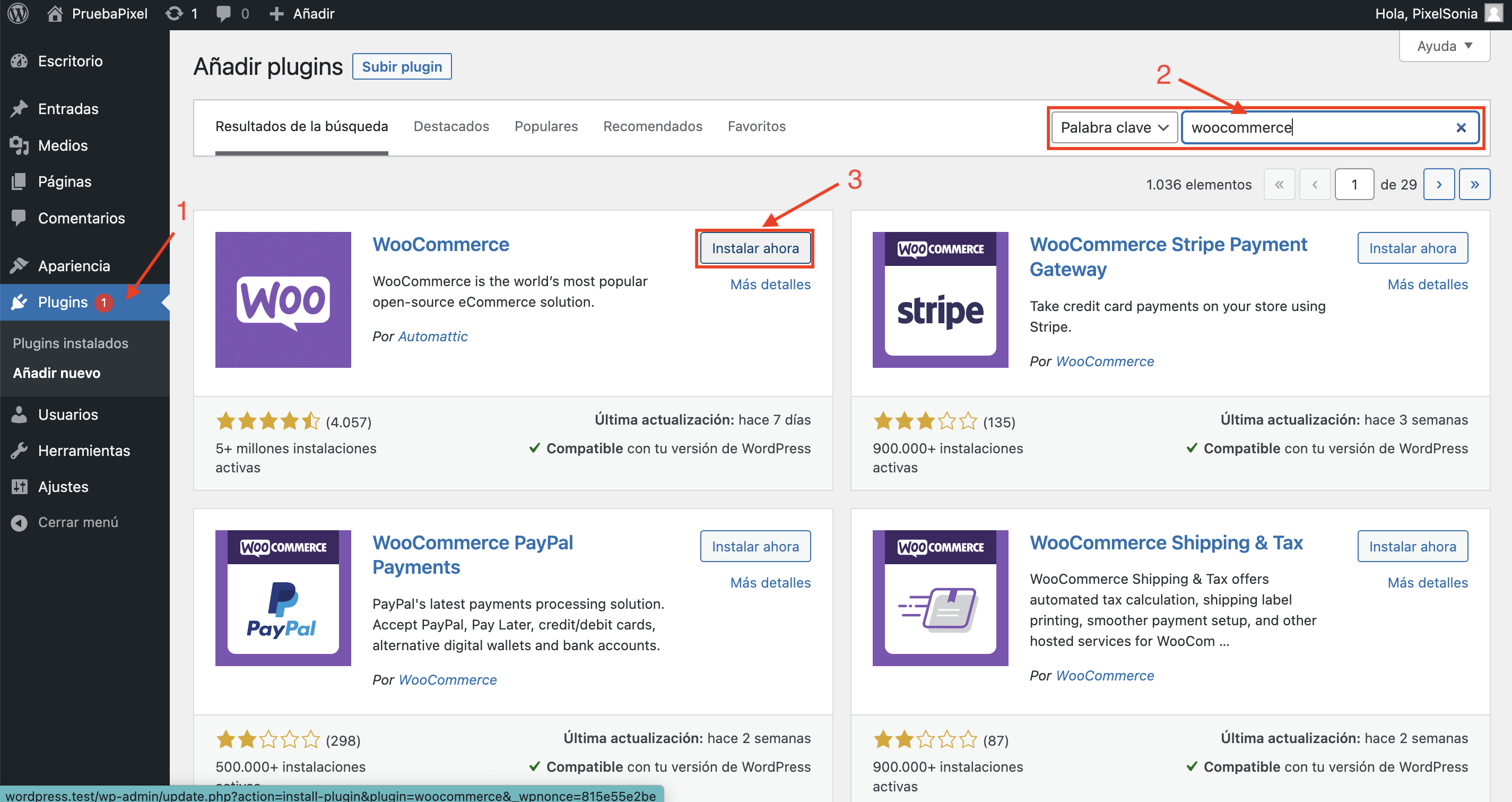Switch to Resultados de la búsqueda tab
The height and width of the screenshot is (802, 1512).
point(302,126)
